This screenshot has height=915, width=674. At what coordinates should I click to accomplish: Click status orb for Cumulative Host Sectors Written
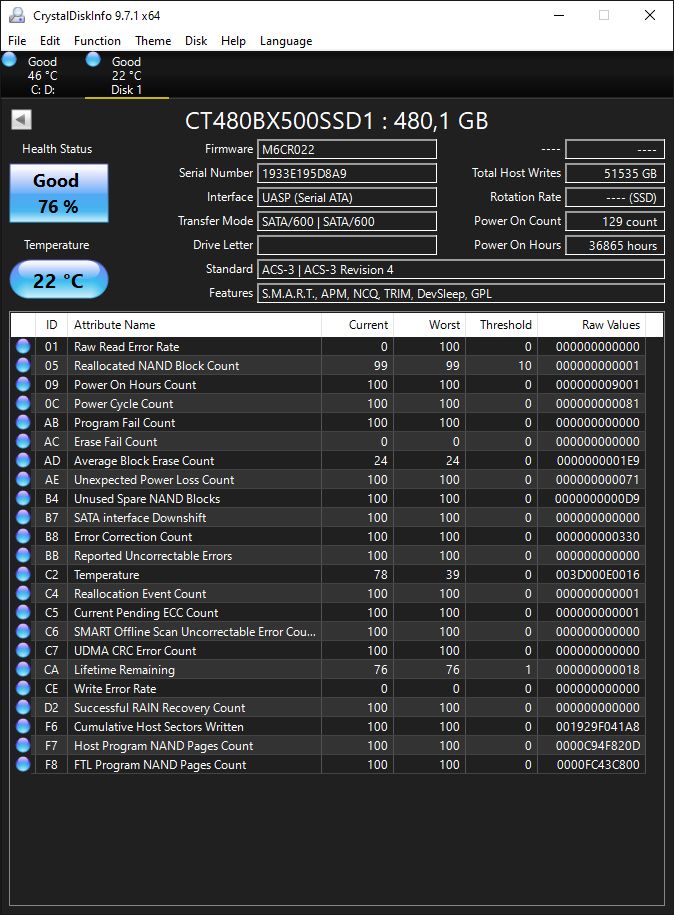[x=23, y=727]
